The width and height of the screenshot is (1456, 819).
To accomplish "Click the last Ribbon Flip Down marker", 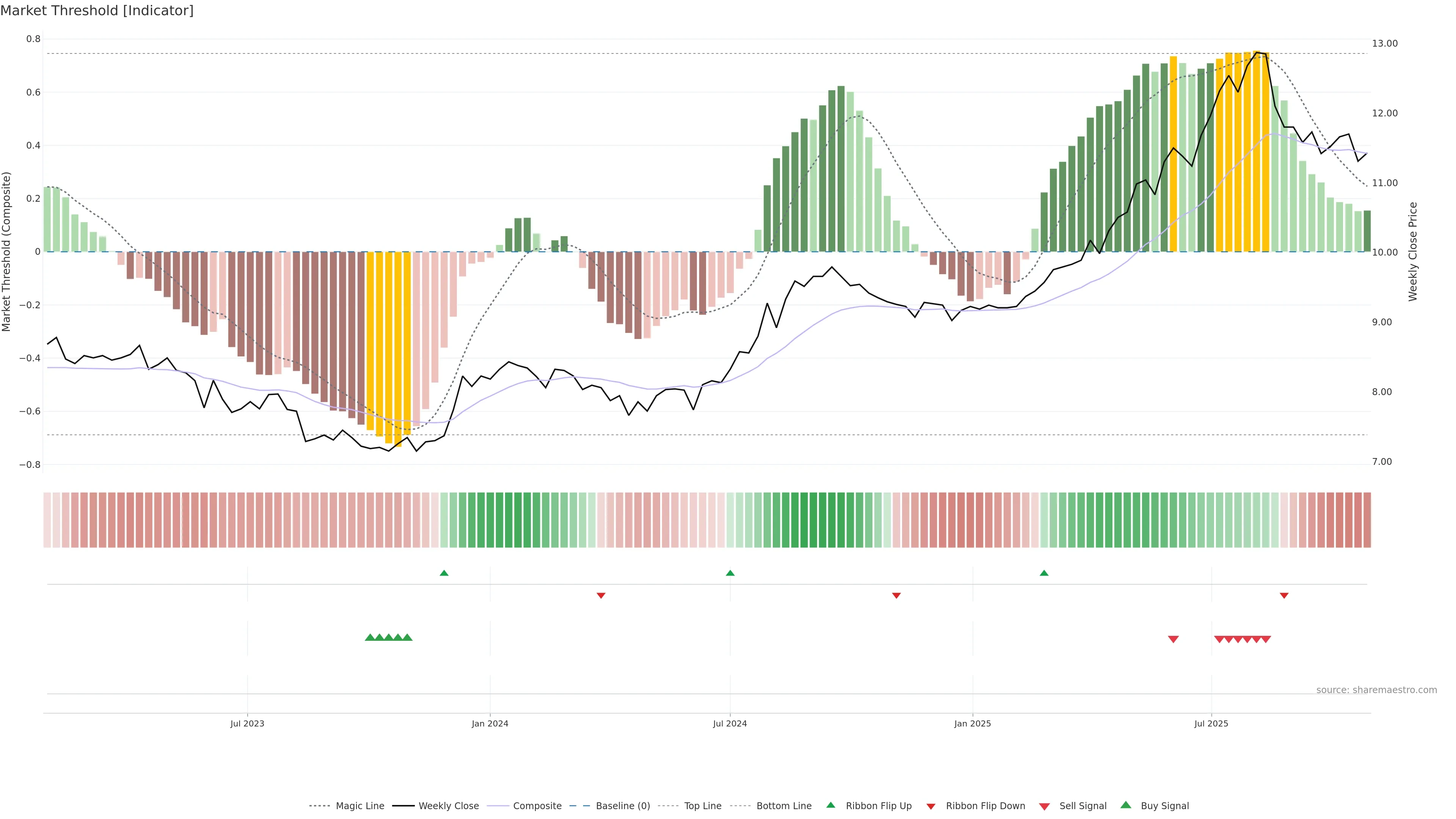I will point(1284,596).
